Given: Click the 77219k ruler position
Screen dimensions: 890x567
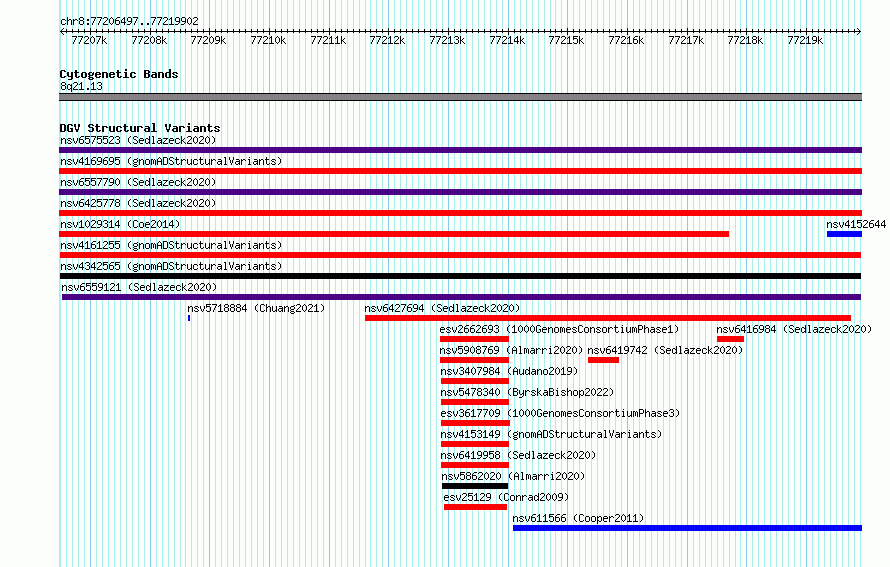Looking at the screenshot, I should (x=805, y=40).
